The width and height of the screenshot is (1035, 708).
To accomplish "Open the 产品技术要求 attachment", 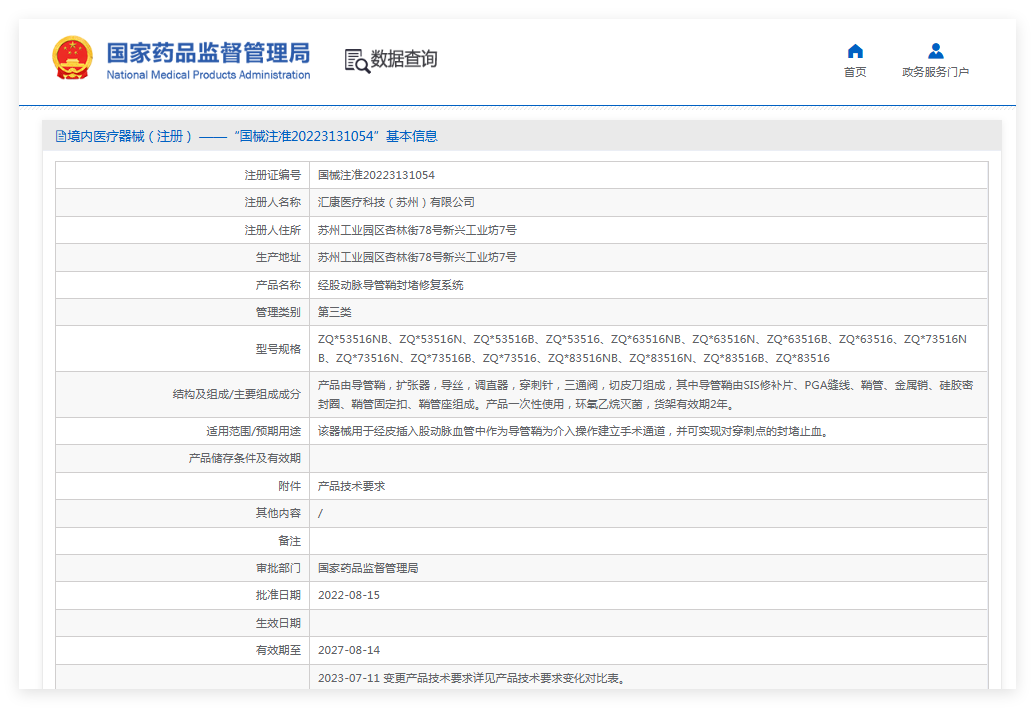I will tap(351, 486).
